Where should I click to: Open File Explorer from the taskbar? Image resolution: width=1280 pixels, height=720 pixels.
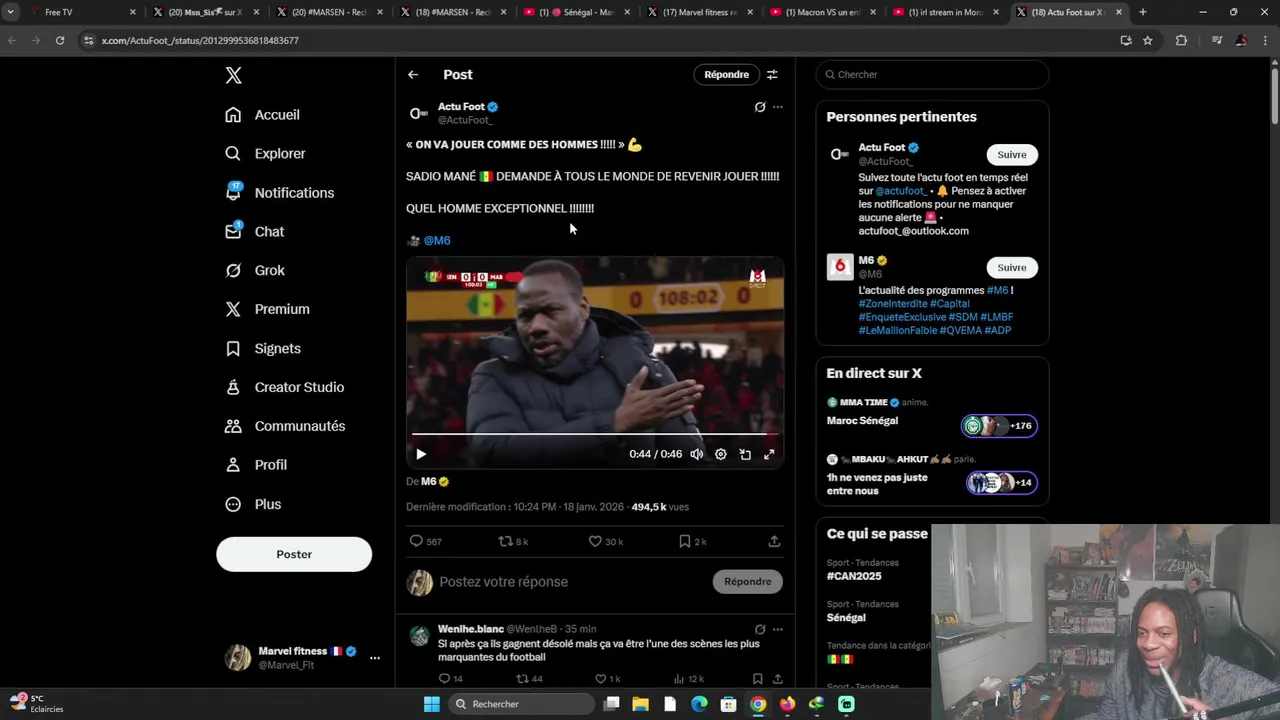(x=641, y=704)
